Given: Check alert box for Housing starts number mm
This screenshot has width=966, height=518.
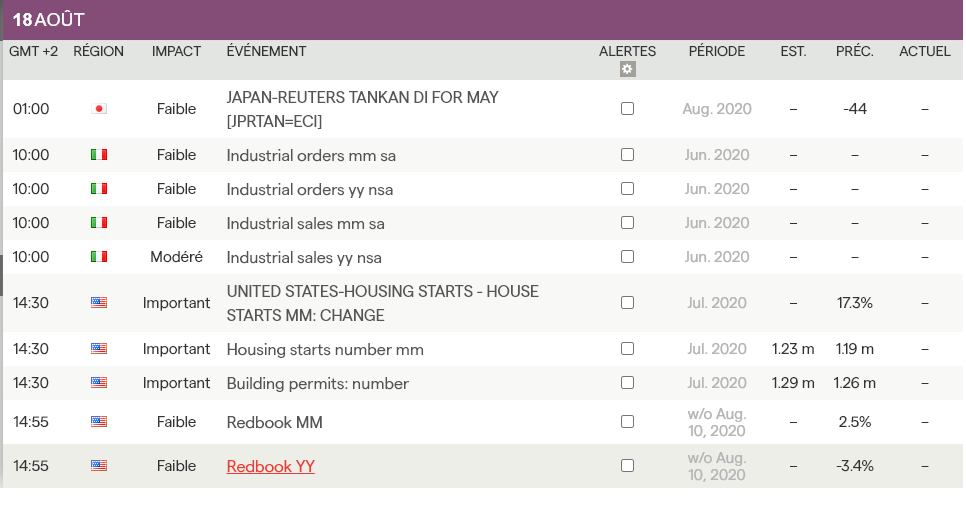Looking at the screenshot, I should pyautogui.click(x=627, y=349).
